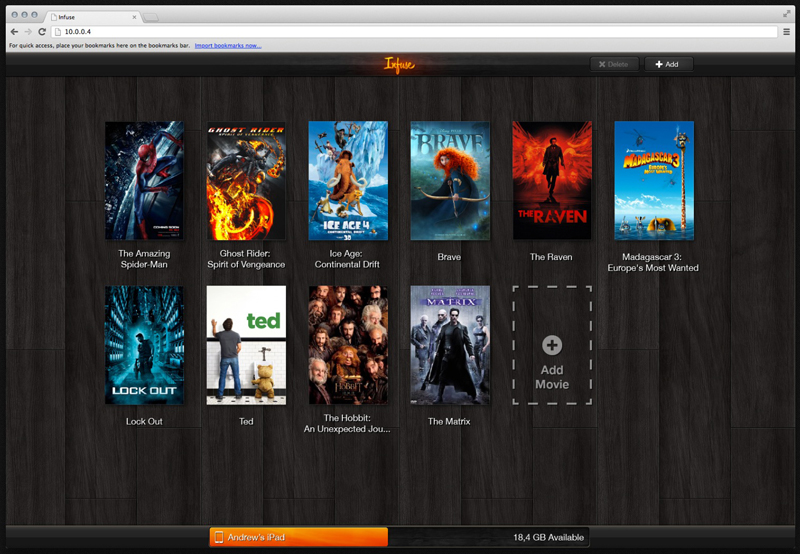Click 'The Hobbit: An Unexpected Jou...' title
The height and width of the screenshot is (554, 800).
click(347, 423)
